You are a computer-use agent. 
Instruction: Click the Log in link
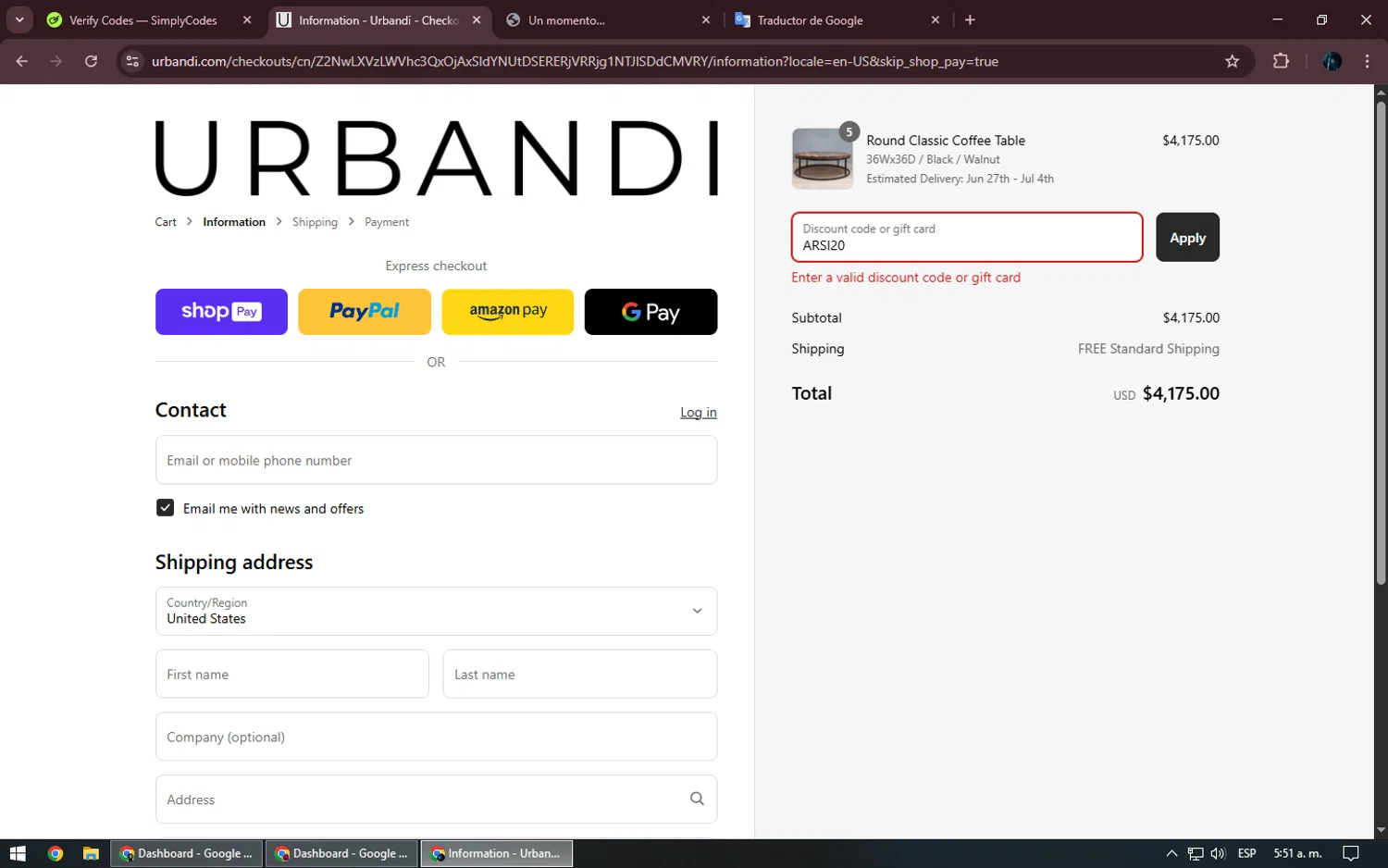coord(699,413)
